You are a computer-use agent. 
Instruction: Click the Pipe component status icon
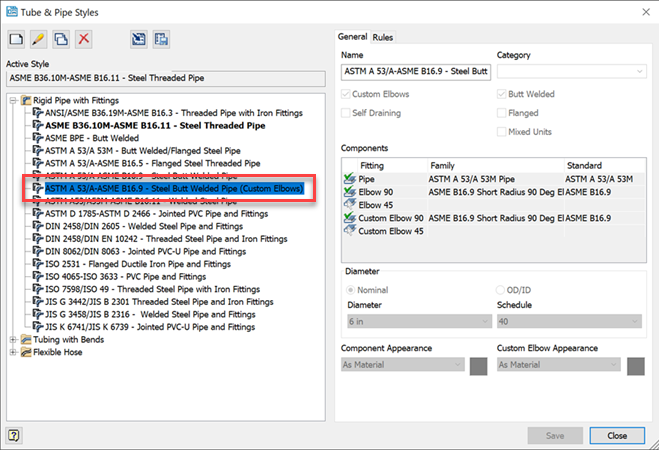pos(350,179)
